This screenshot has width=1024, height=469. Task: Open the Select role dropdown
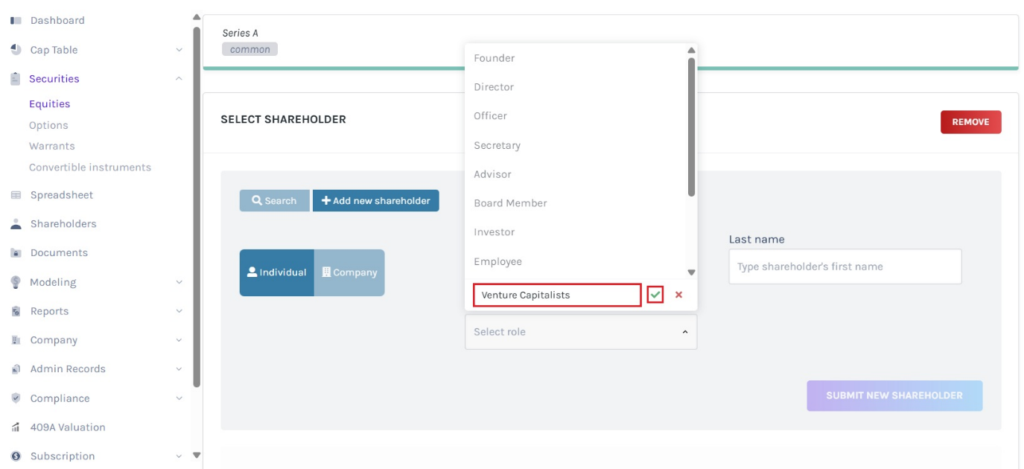coord(580,332)
